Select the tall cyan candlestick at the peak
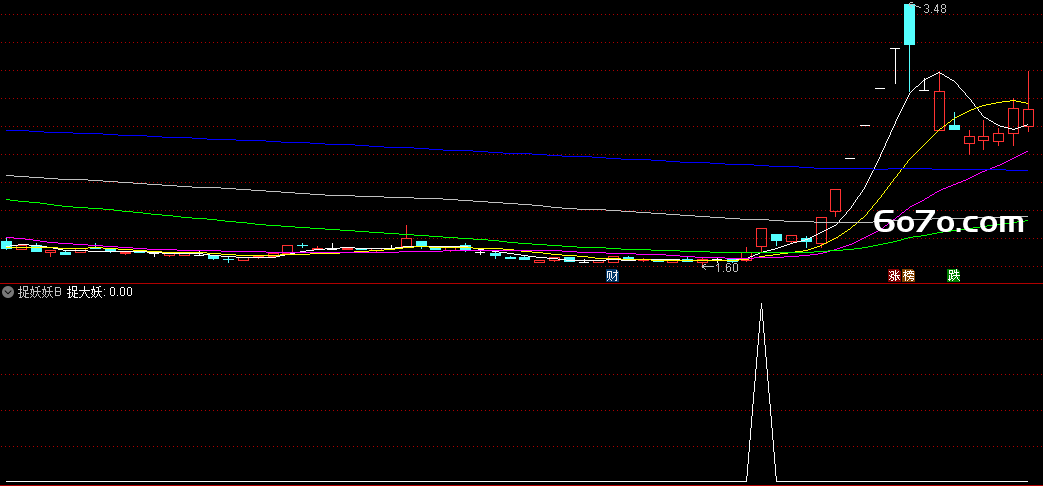The height and width of the screenshot is (486, 1043). pos(909,24)
